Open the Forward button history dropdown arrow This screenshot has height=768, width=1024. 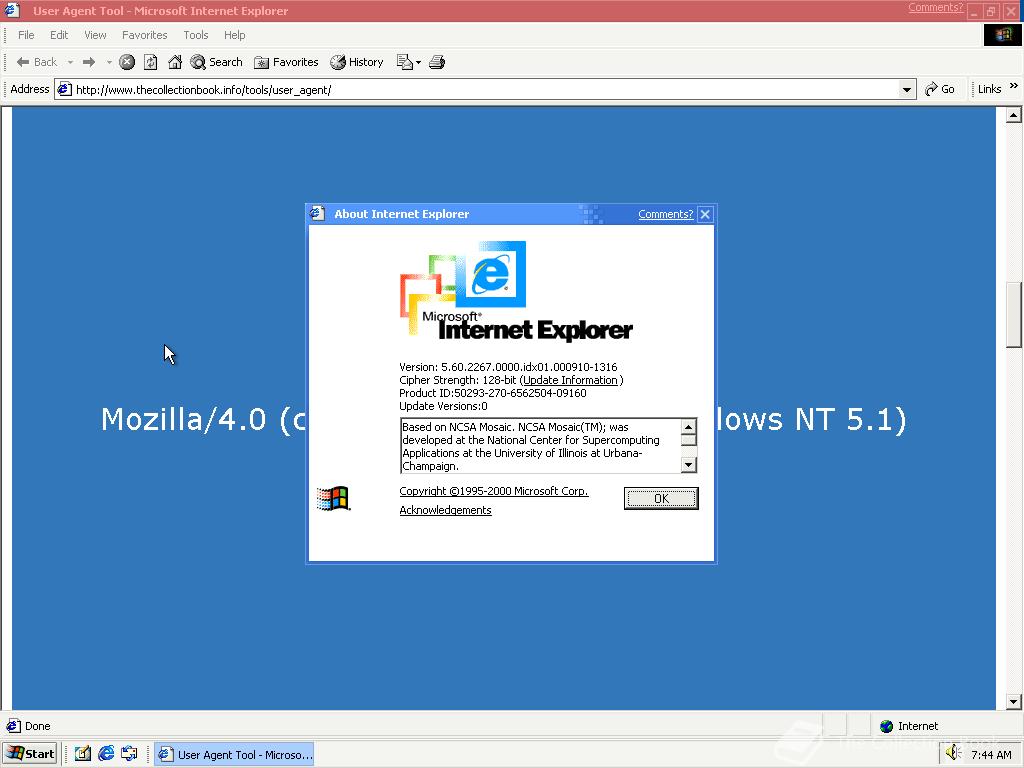pyautogui.click(x=109, y=62)
